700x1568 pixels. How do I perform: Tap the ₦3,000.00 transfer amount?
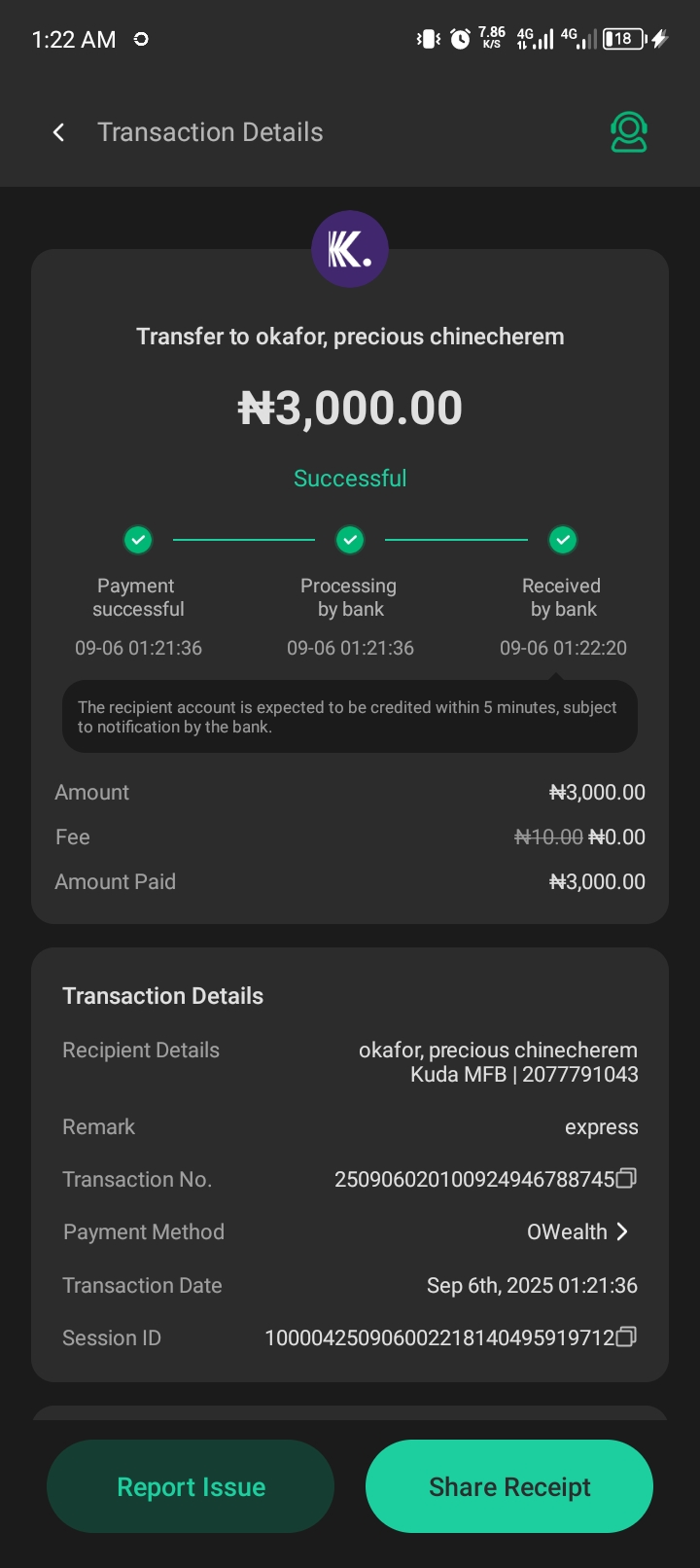(x=350, y=408)
